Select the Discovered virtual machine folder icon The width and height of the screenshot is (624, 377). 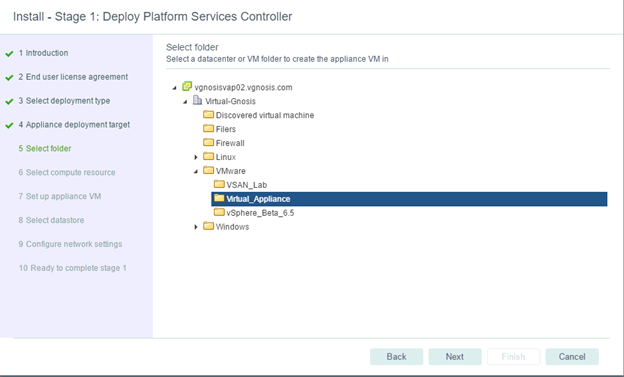(209, 115)
